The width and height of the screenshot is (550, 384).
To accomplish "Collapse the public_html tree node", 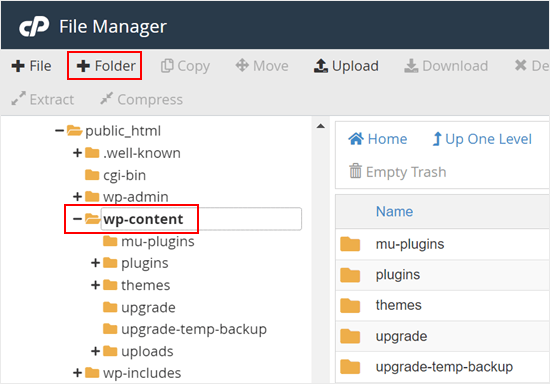I will (59, 131).
